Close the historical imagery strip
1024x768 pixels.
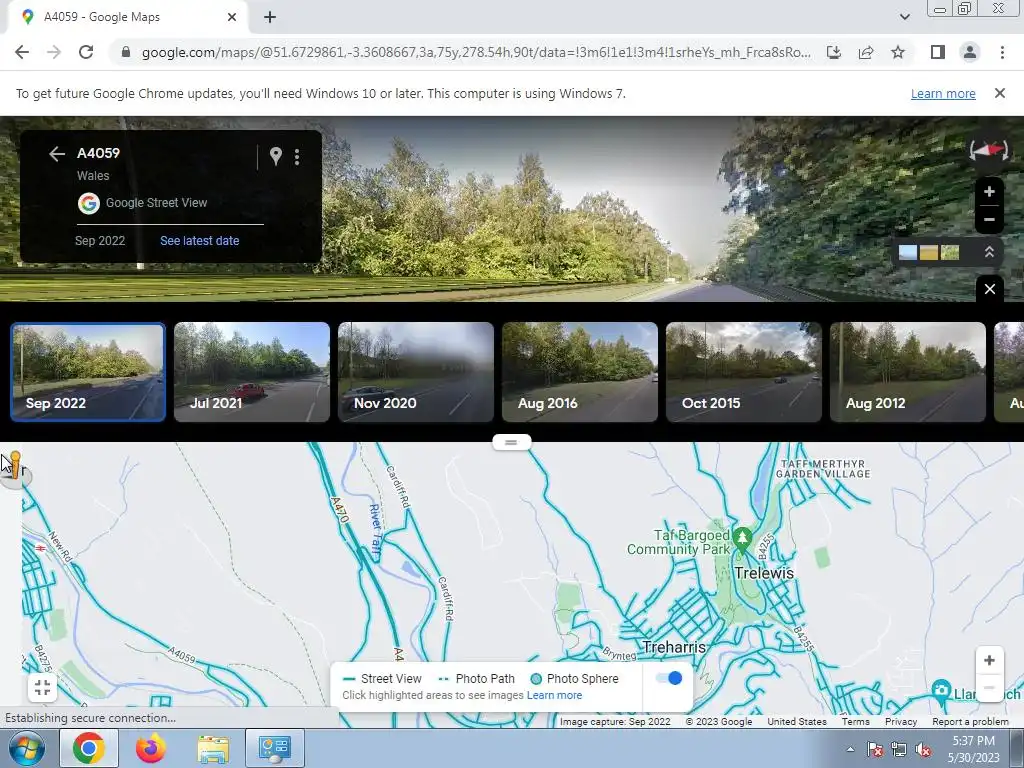[989, 289]
